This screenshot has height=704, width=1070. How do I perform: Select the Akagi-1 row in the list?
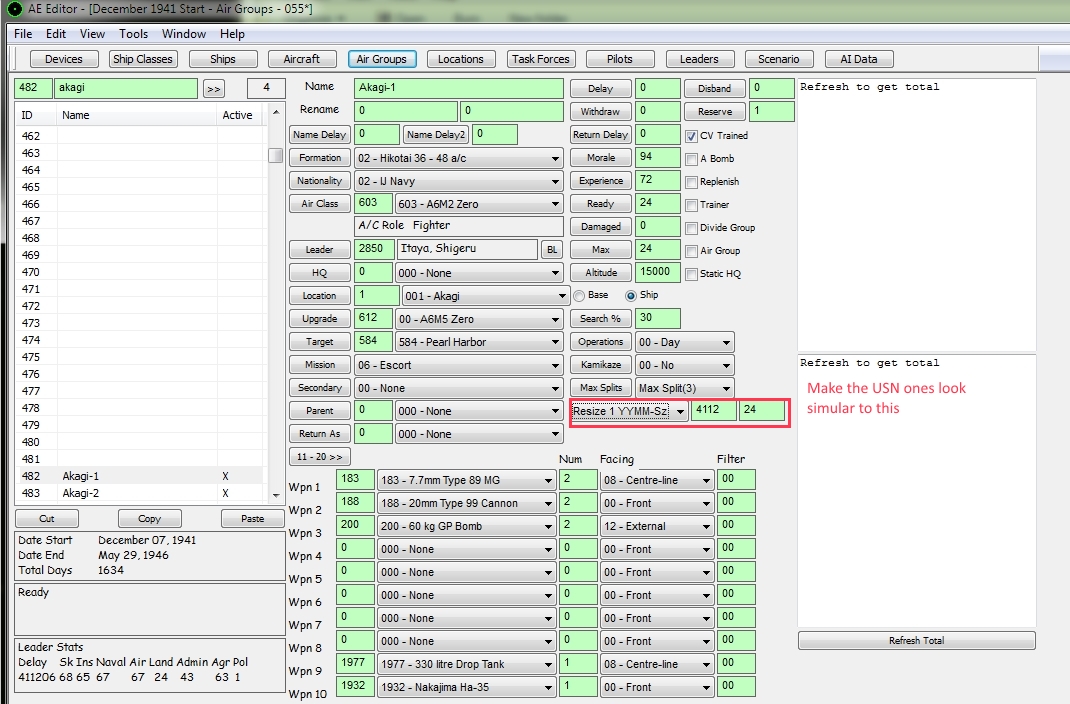coord(139,476)
